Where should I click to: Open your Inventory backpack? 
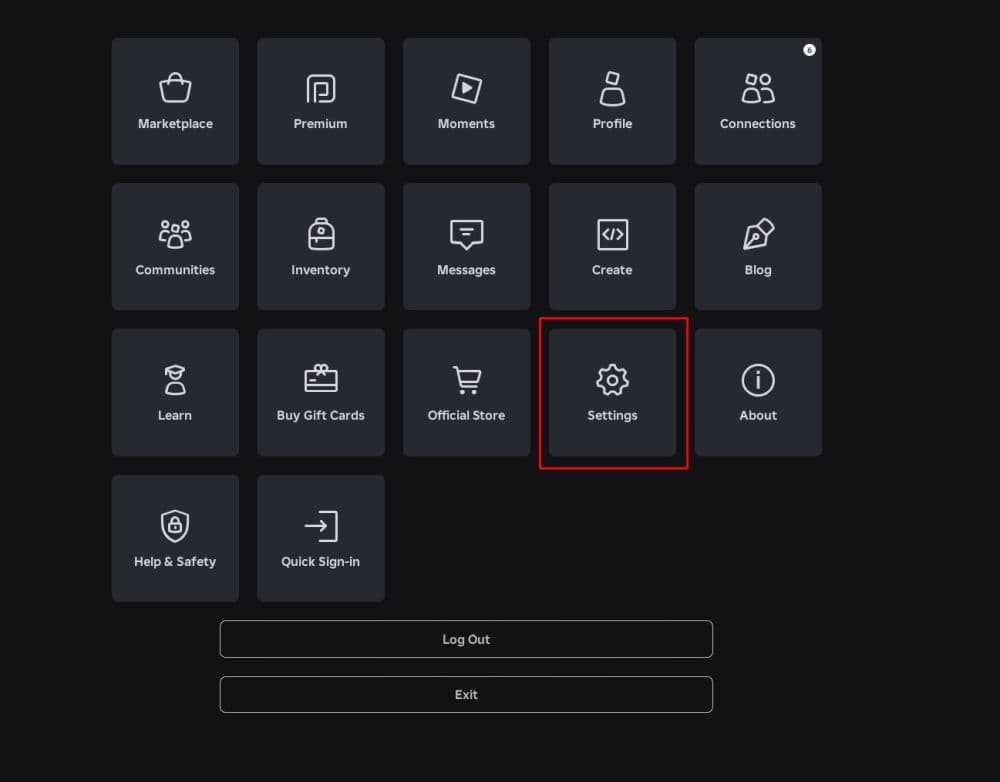tap(320, 246)
